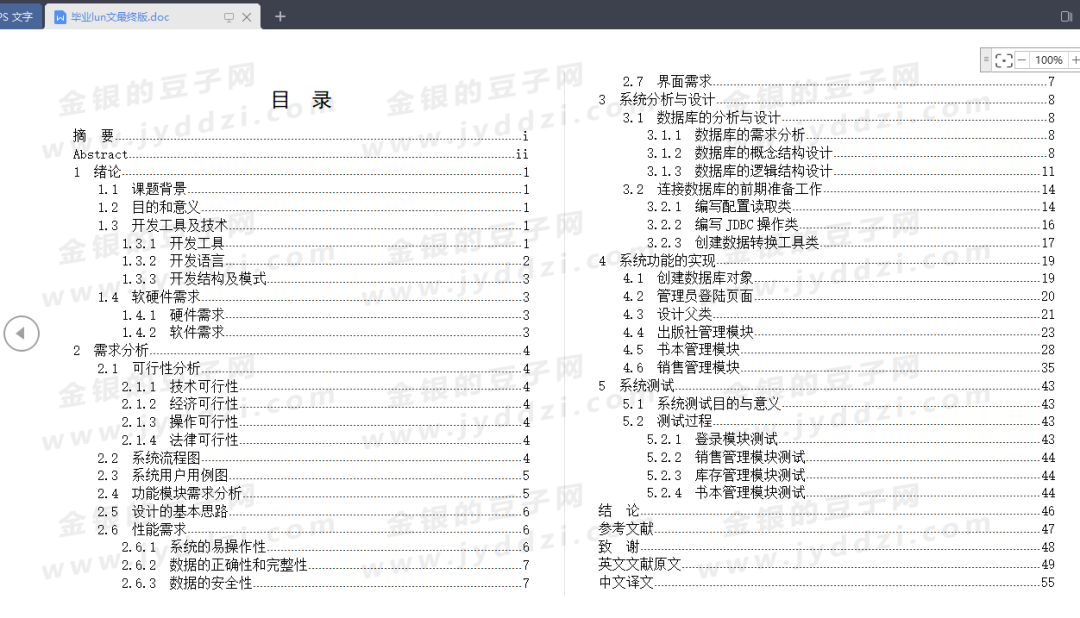Click the 2.1.1 技术可行性 entry
This screenshot has height=618, width=1080.
(x=325, y=386)
